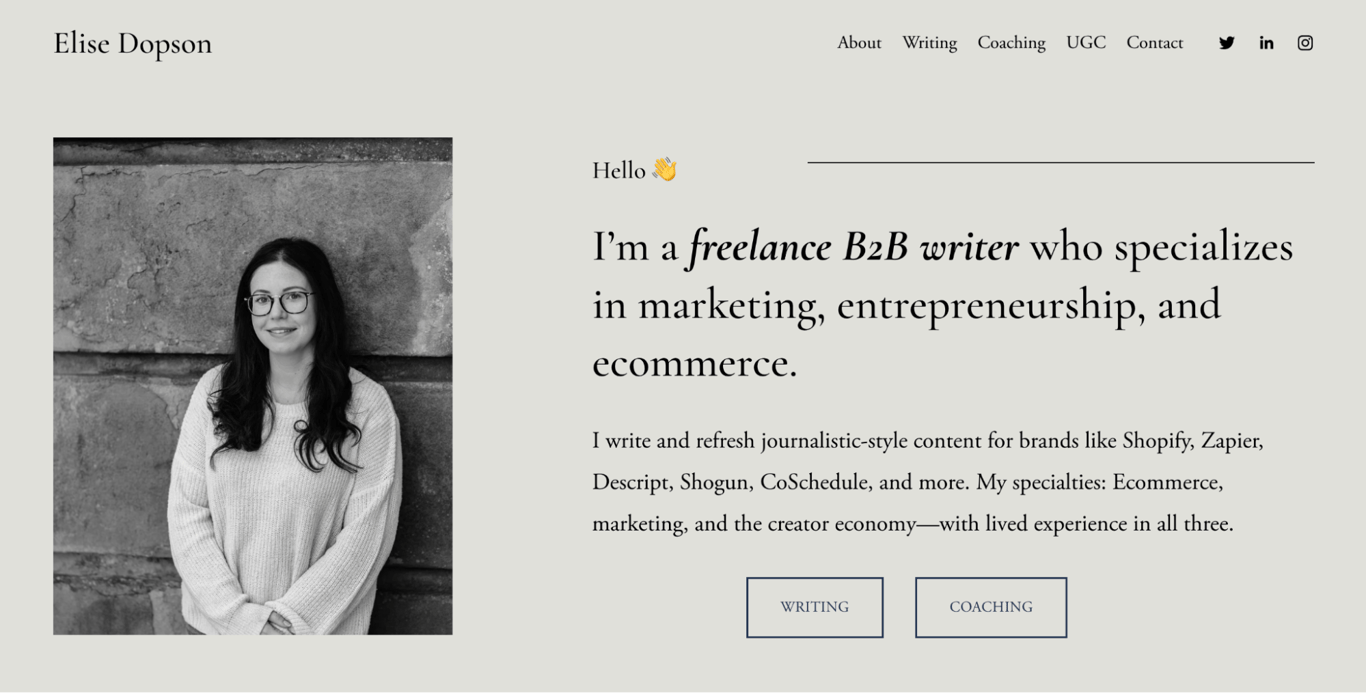Open the LinkedIn profile icon

coord(1266,43)
